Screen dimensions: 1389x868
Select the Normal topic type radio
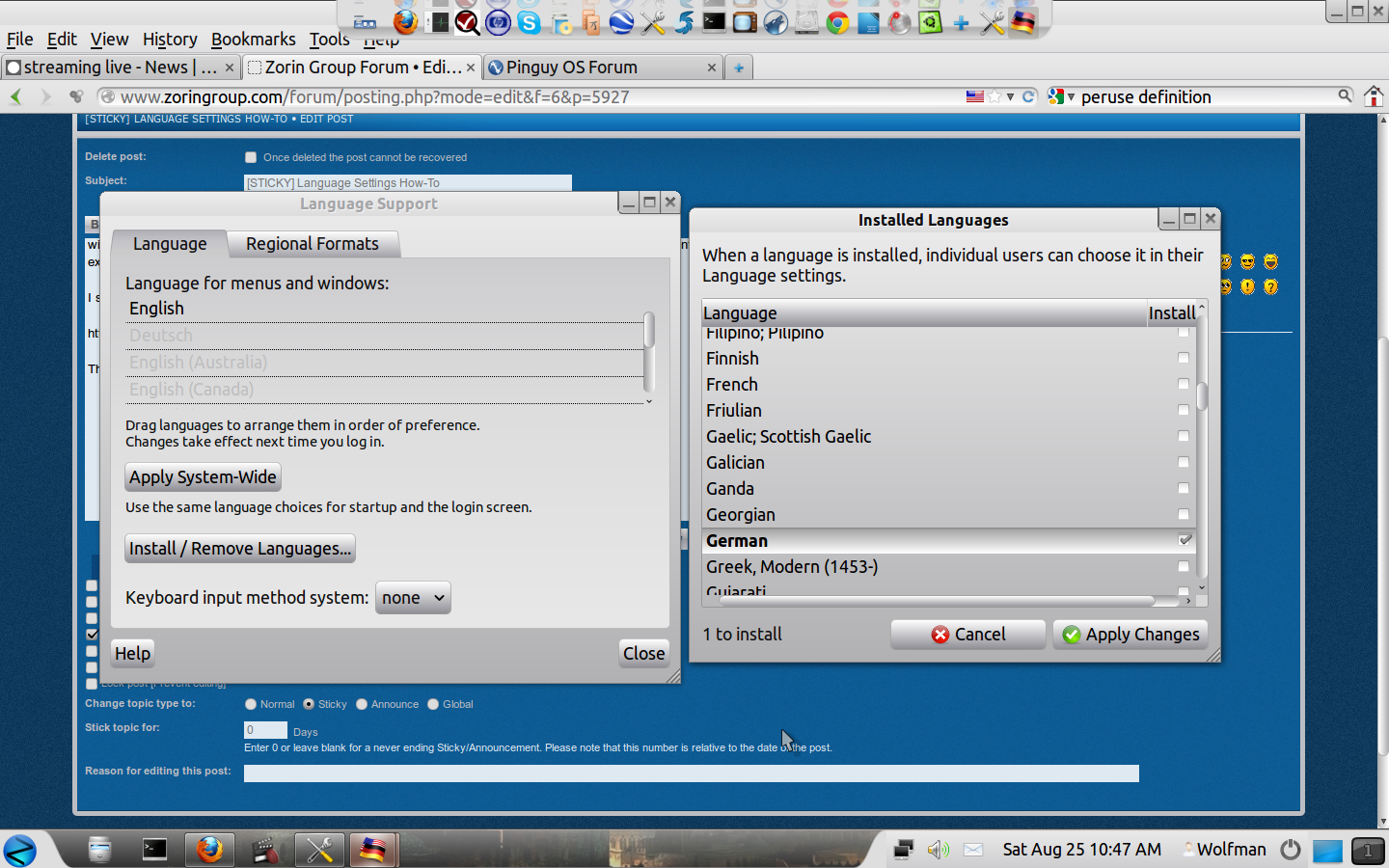coord(251,704)
